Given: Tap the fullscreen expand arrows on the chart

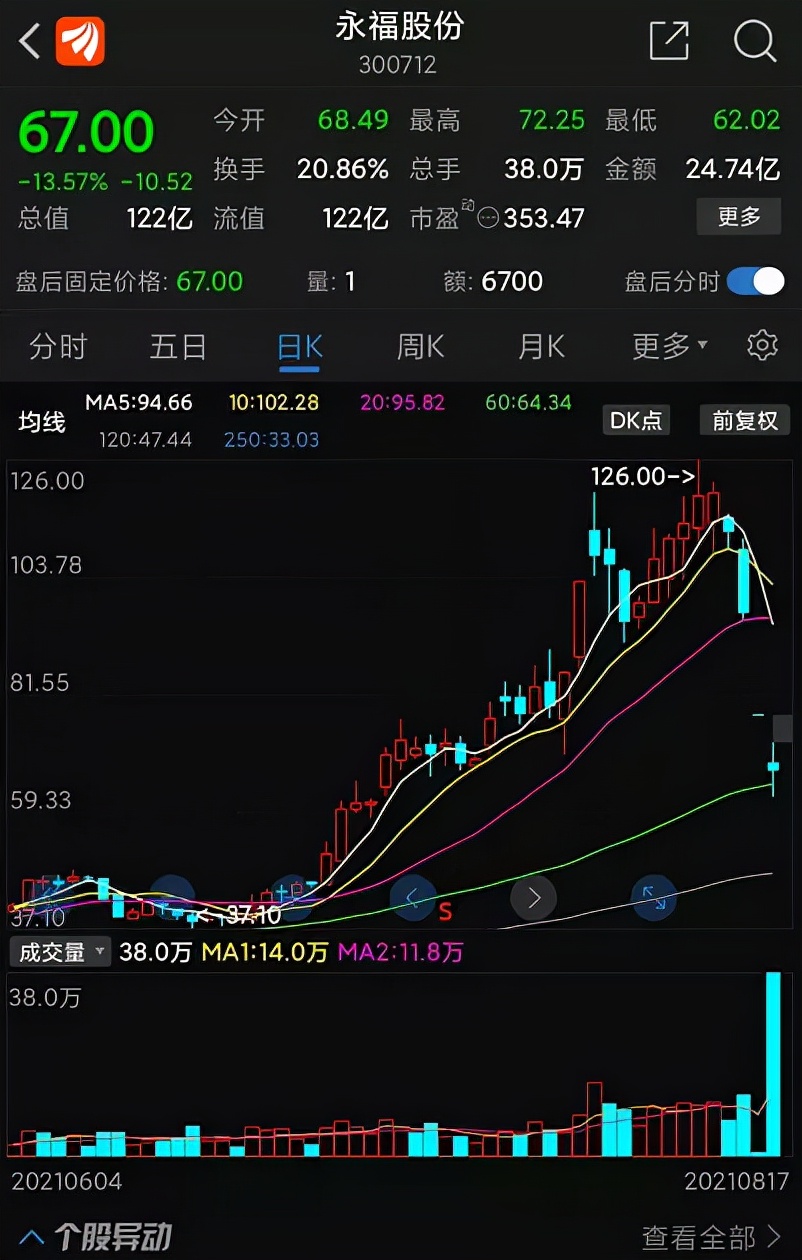Looking at the screenshot, I should click(655, 898).
